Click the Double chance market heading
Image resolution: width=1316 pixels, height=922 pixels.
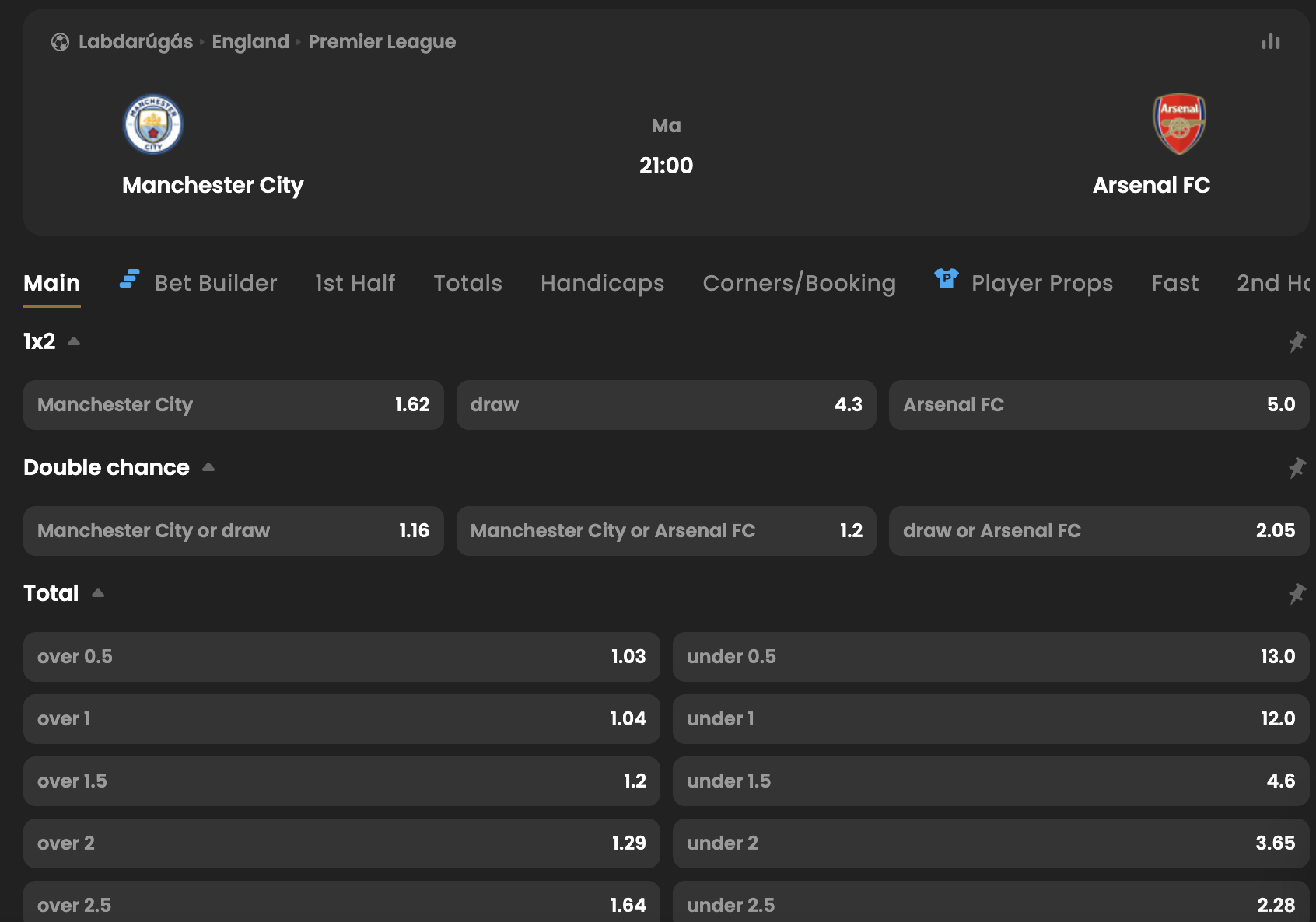point(107,467)
